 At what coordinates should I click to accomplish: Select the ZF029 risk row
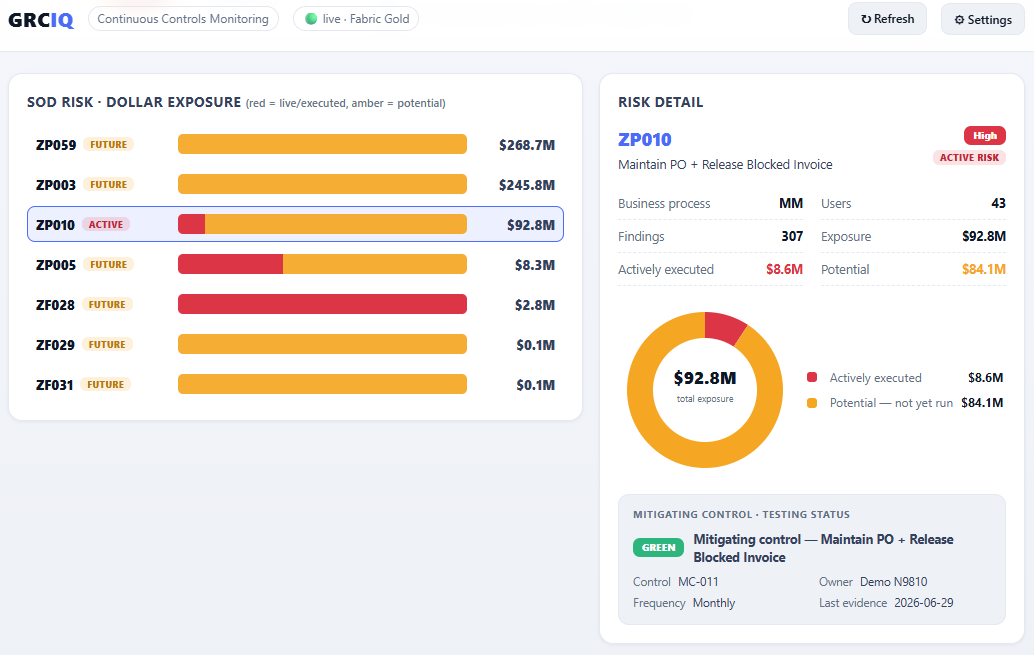(x=295, y=344)
